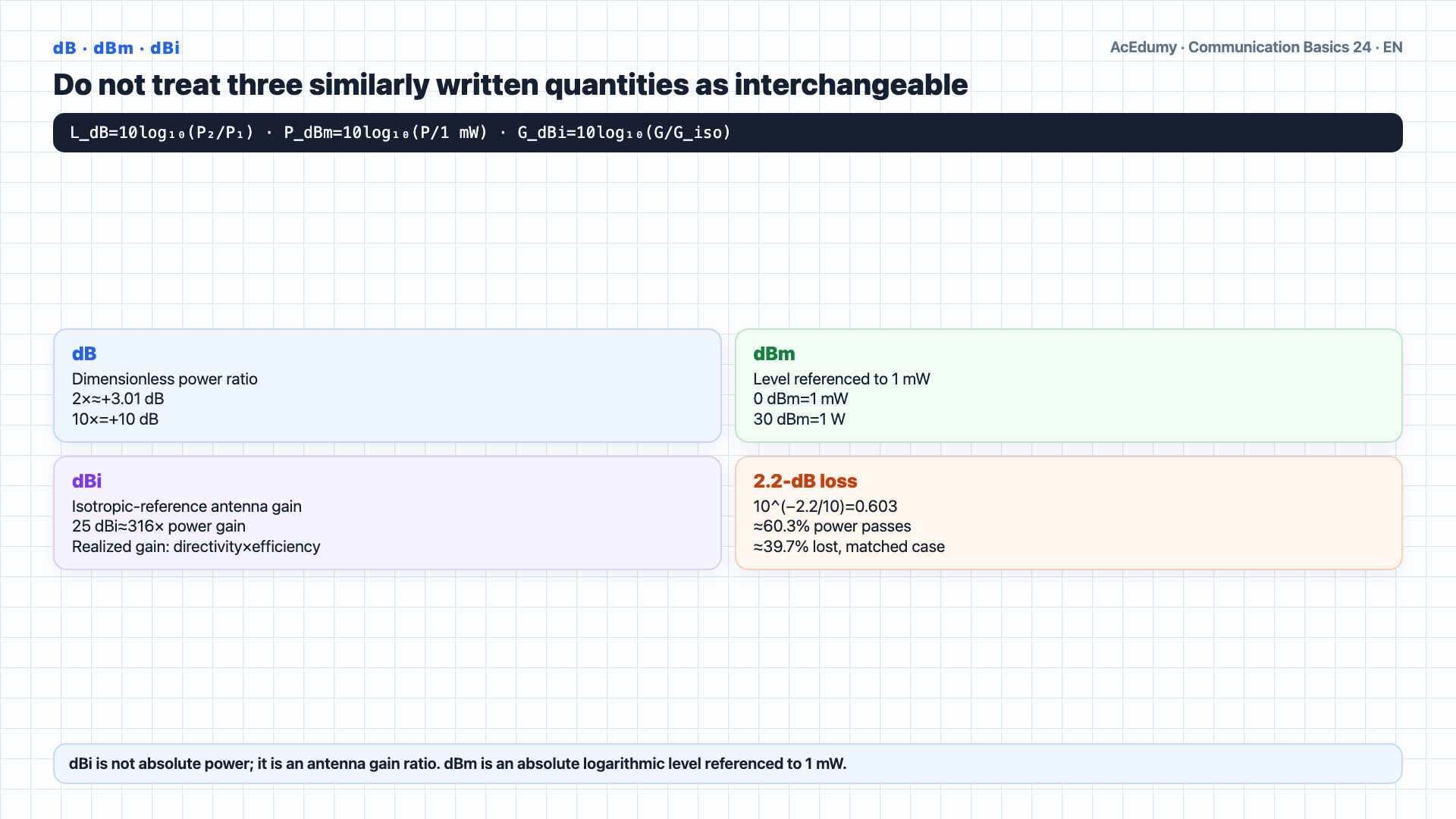Click the footer note about dBi and dBm

(x=728, y=764)
